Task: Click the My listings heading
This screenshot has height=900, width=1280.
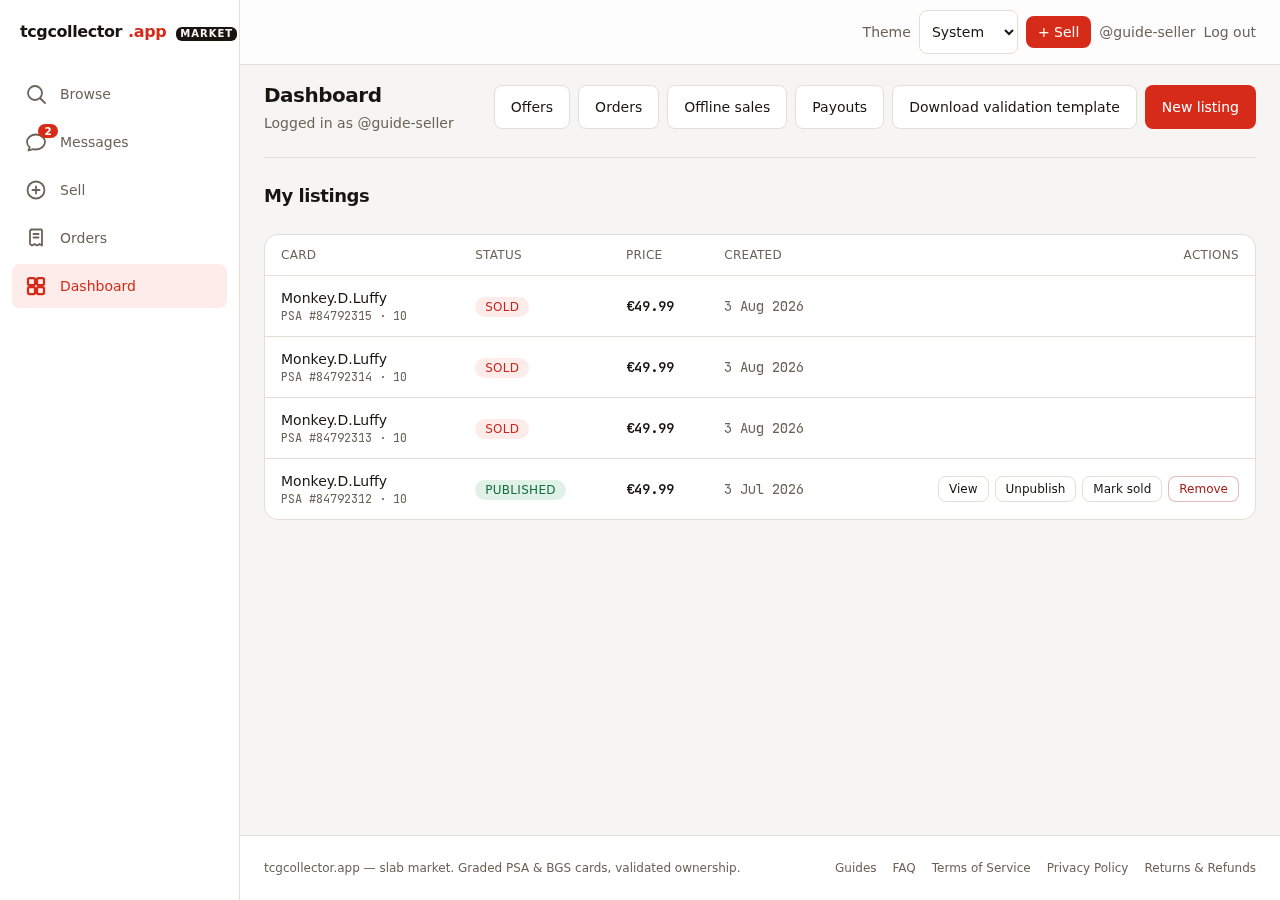Action: (x=317, y=196)
